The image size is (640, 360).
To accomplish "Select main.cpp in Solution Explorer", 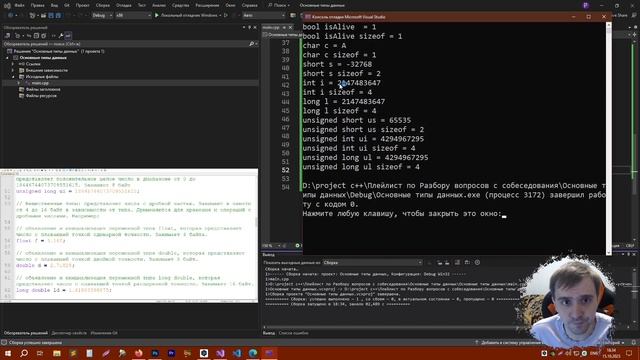I will pyautogui.click(x=40, y=83).
